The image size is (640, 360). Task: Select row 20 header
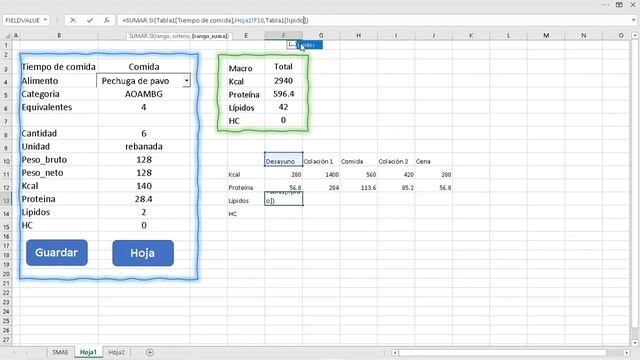(x=6, y=274)
